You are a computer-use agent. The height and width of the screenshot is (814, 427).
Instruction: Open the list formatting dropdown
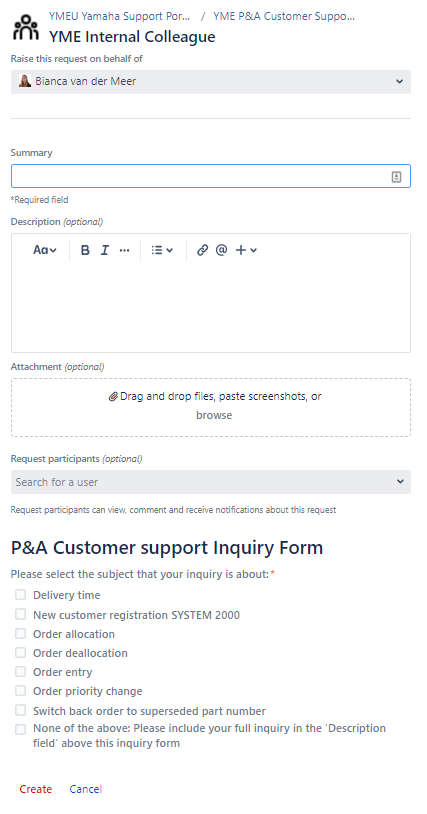tap(162, 250)
